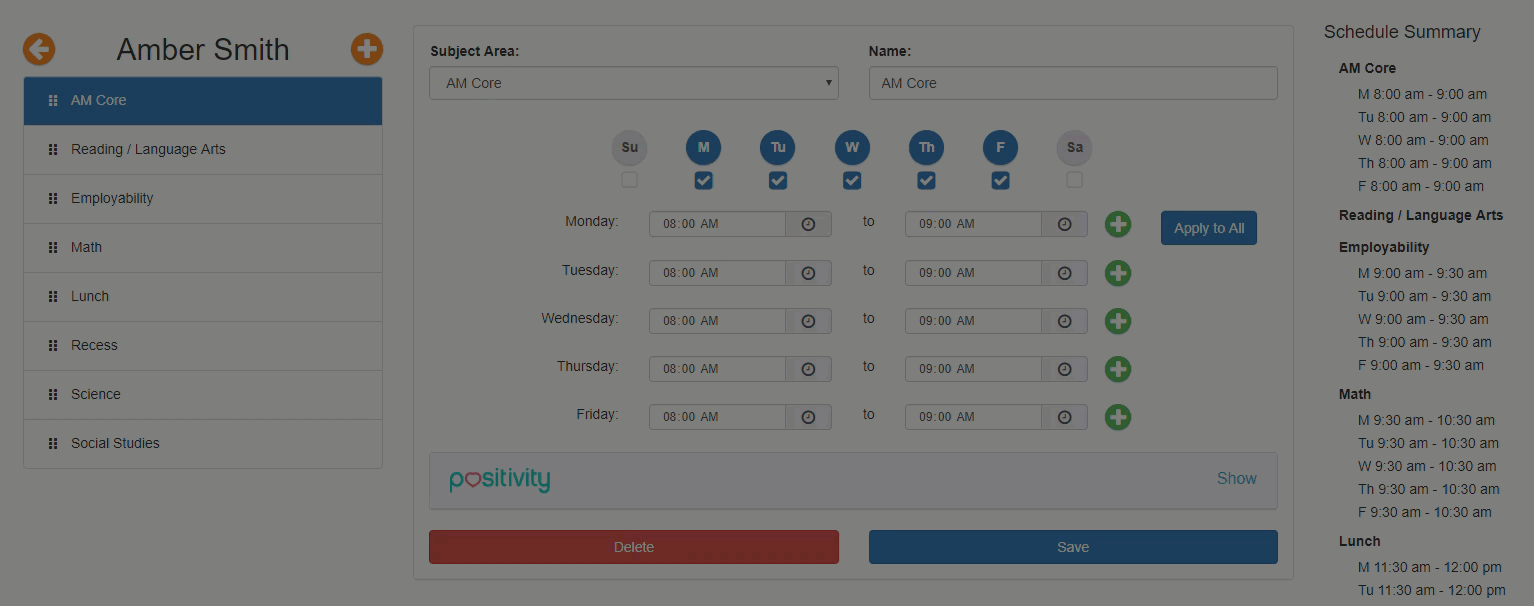
Task: Uncheck the Wednesday checkbox
Action: (852, 180)
